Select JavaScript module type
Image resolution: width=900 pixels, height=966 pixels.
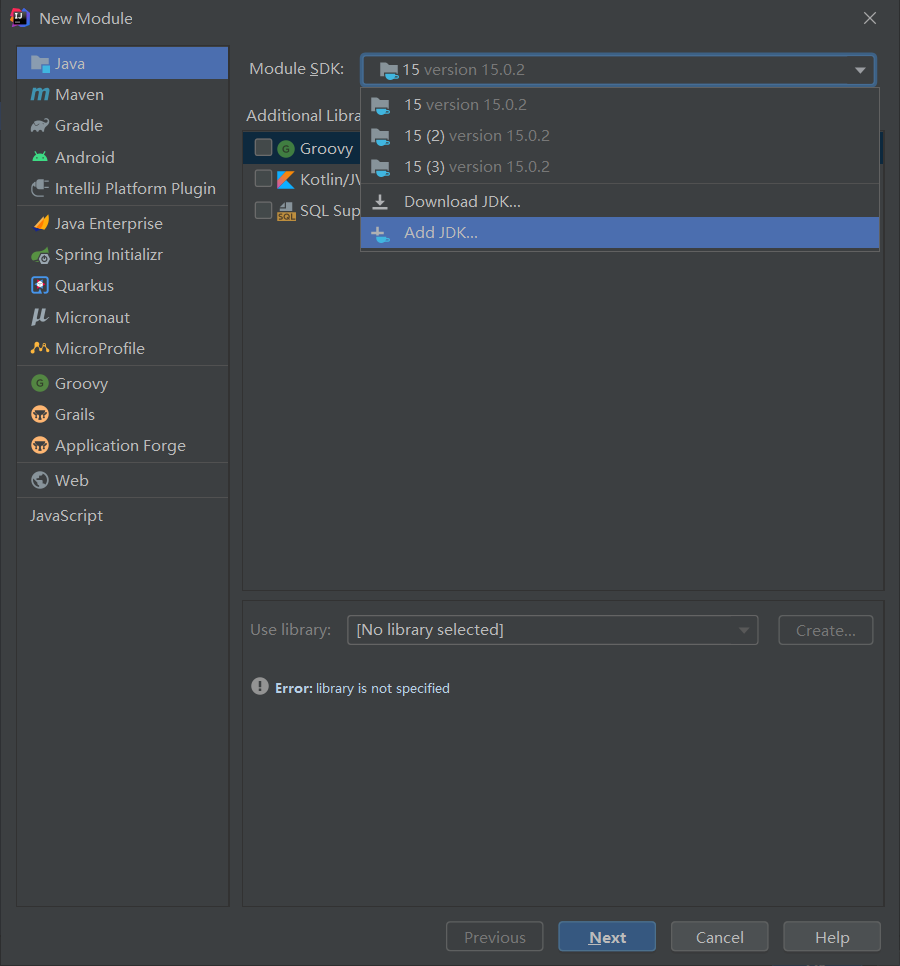tap(123, 515)
